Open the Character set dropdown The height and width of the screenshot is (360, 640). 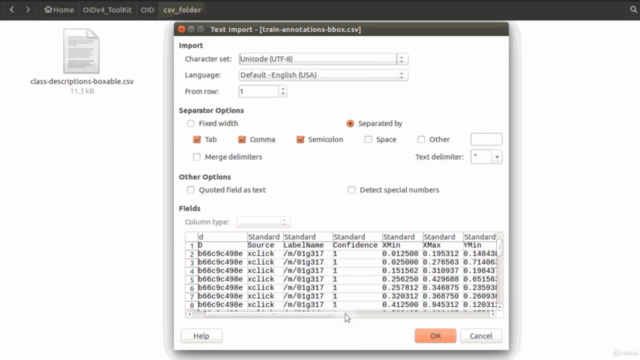point(323,59)
